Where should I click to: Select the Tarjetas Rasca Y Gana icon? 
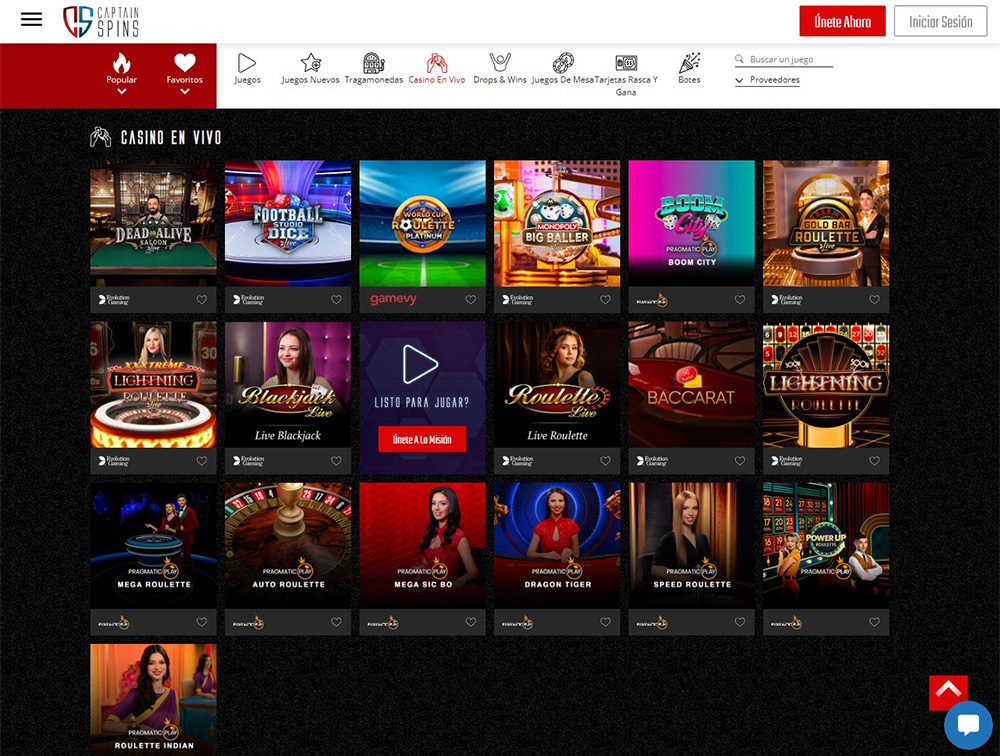click(626, 63)
